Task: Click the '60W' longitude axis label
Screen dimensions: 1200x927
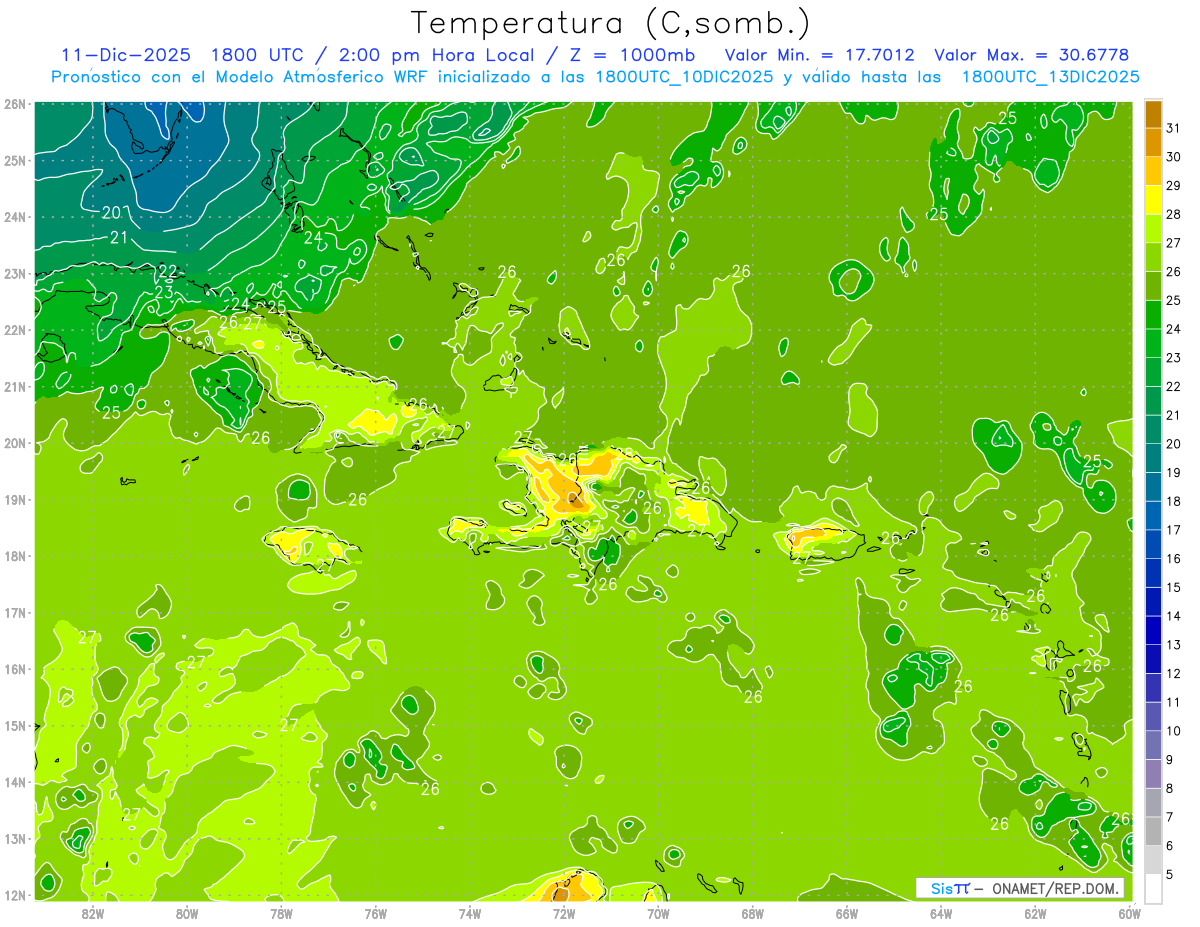Action: [1129, 914]
